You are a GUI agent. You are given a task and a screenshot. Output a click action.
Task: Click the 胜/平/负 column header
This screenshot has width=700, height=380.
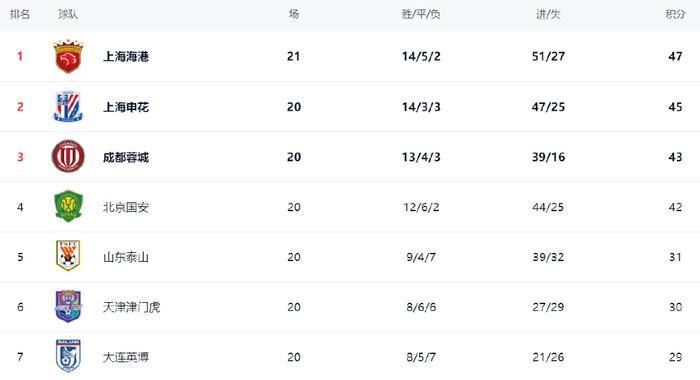[x=421, y=14]
